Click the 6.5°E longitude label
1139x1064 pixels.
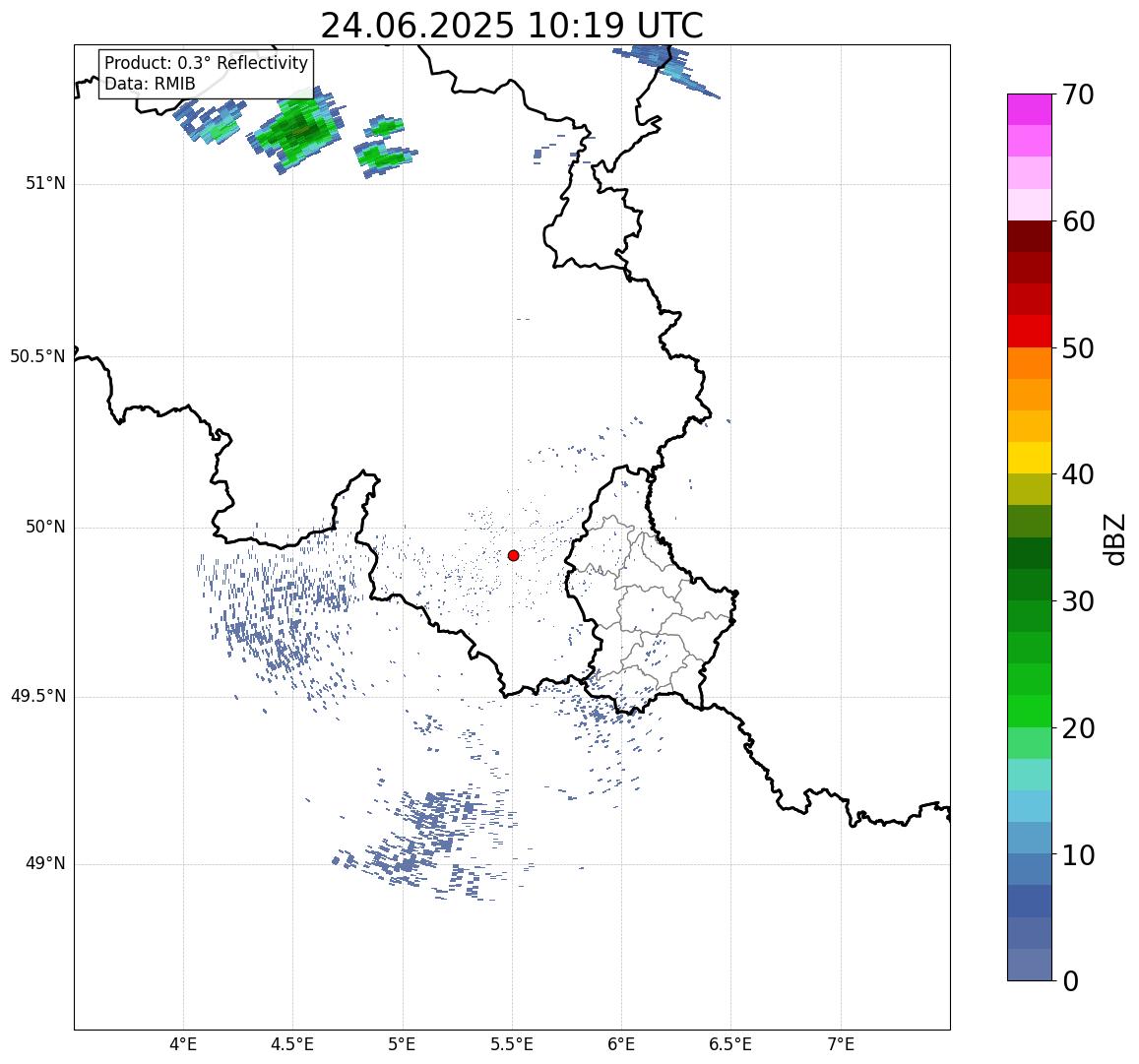pos(730,1045)
